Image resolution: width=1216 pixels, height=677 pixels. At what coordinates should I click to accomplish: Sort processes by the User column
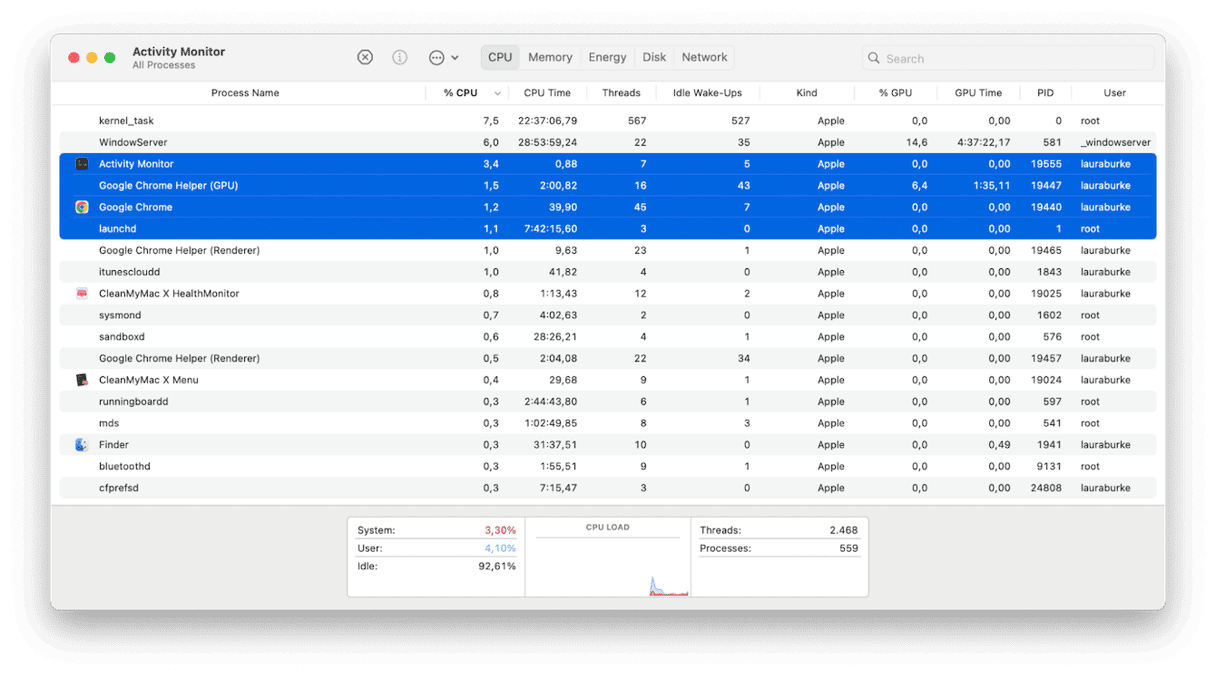click(1114, 92)
